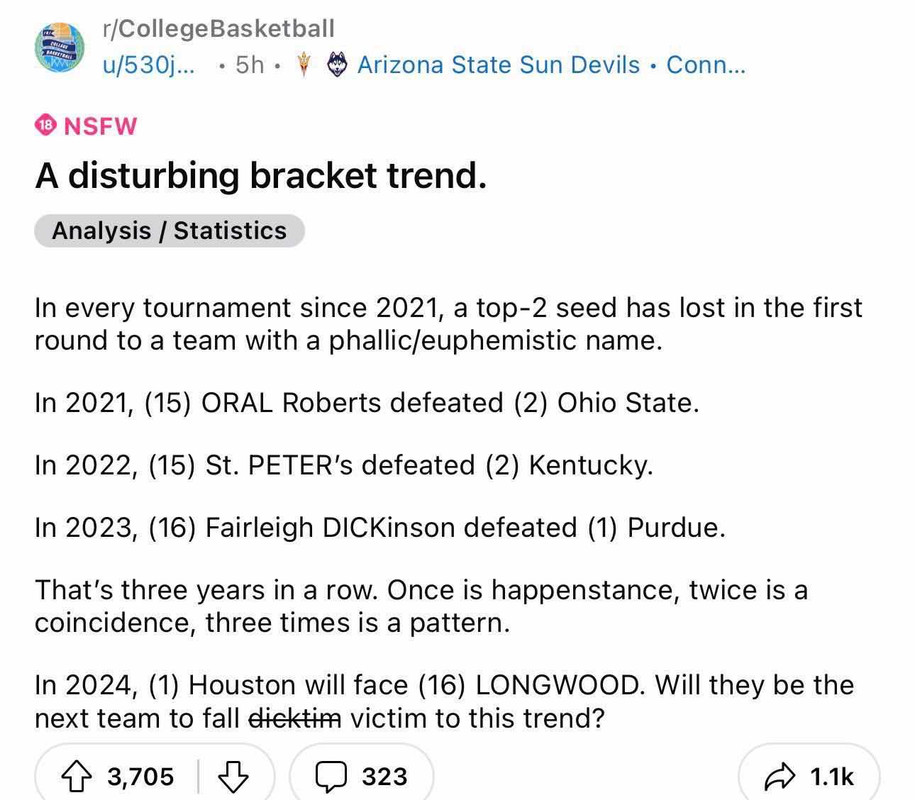Open the r/CollegeBasketball subreddit avatar

point(60,46)
